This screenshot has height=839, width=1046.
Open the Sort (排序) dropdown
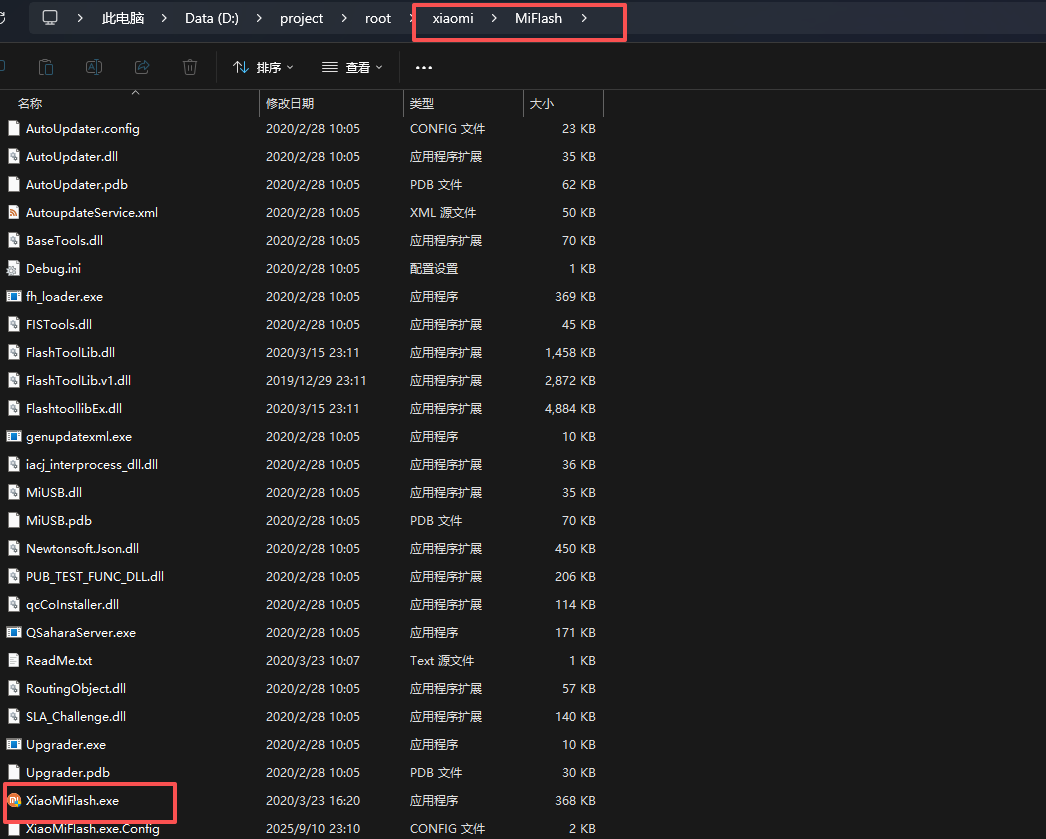263,67
